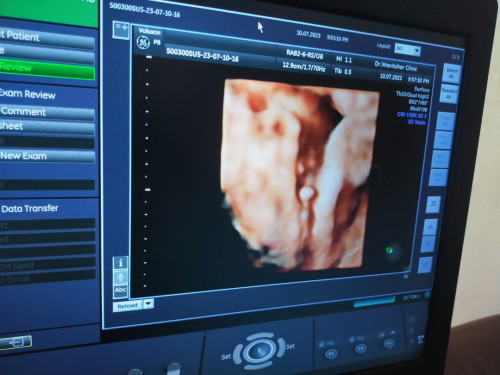Click the green orientation marker dot
The width and height of the screenshot is (500, 375).
pos(389,250)
